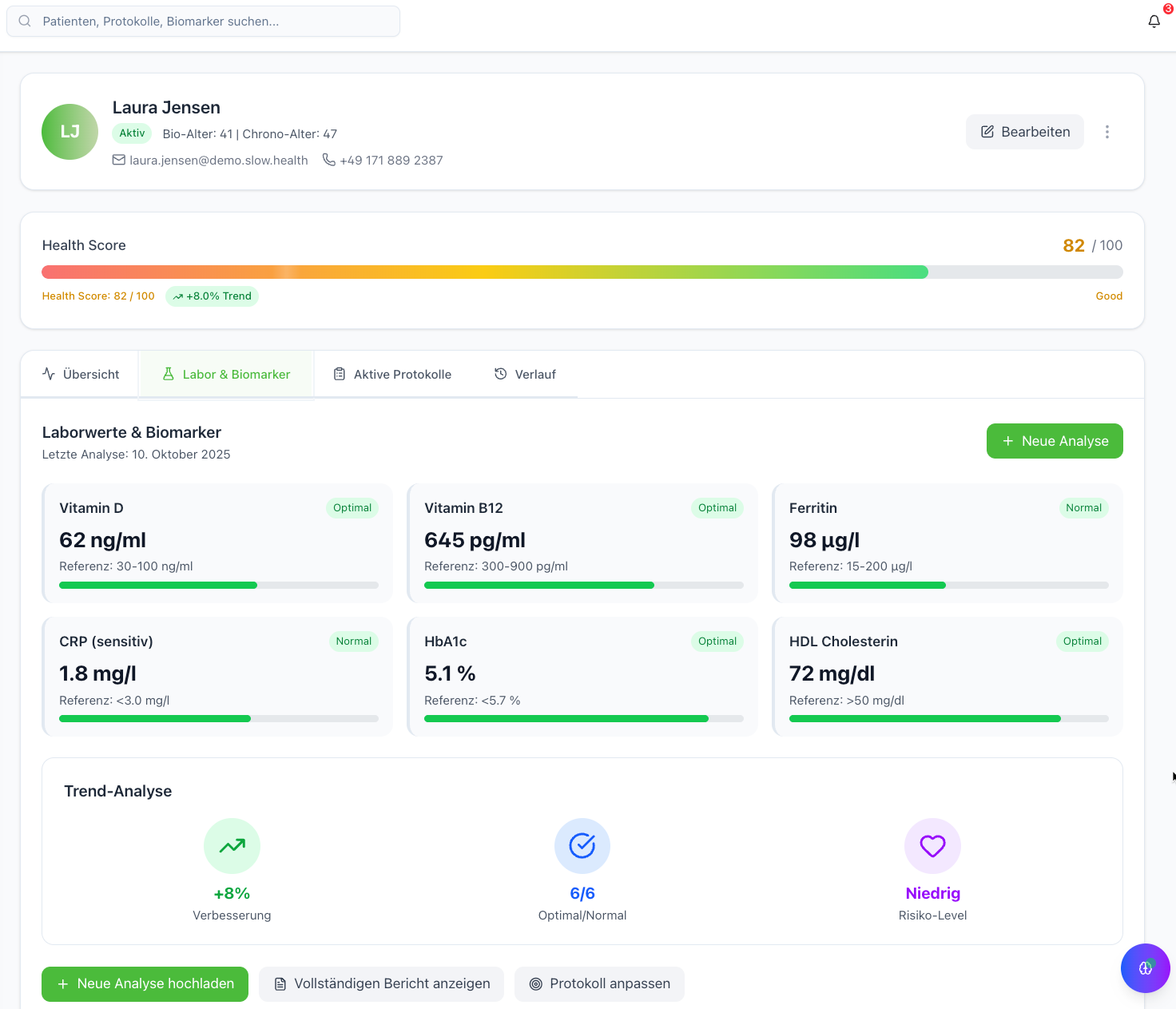Screen dimensions: 1176x1009
Task: Open the Verlauf tab
Action: 525,373
